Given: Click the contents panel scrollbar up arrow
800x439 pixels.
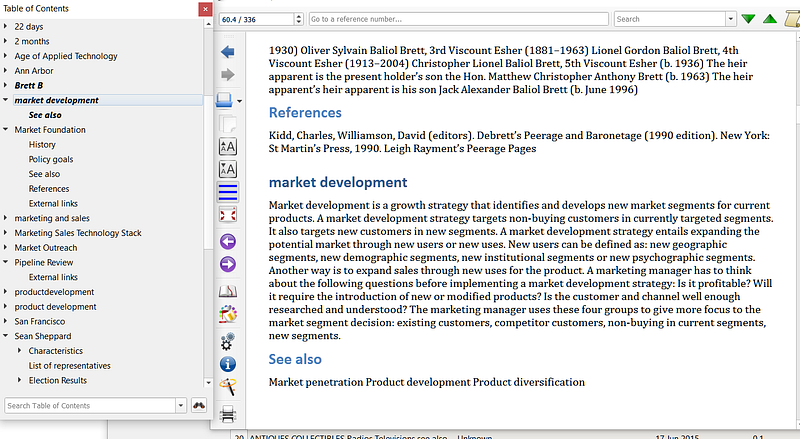Looking at the screenshot, I should (x=208, y=24).
